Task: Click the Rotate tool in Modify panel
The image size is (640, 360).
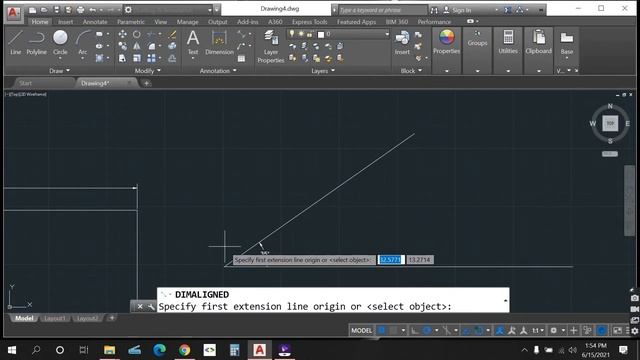Action: pyautogui.click(x=137, y=34)
